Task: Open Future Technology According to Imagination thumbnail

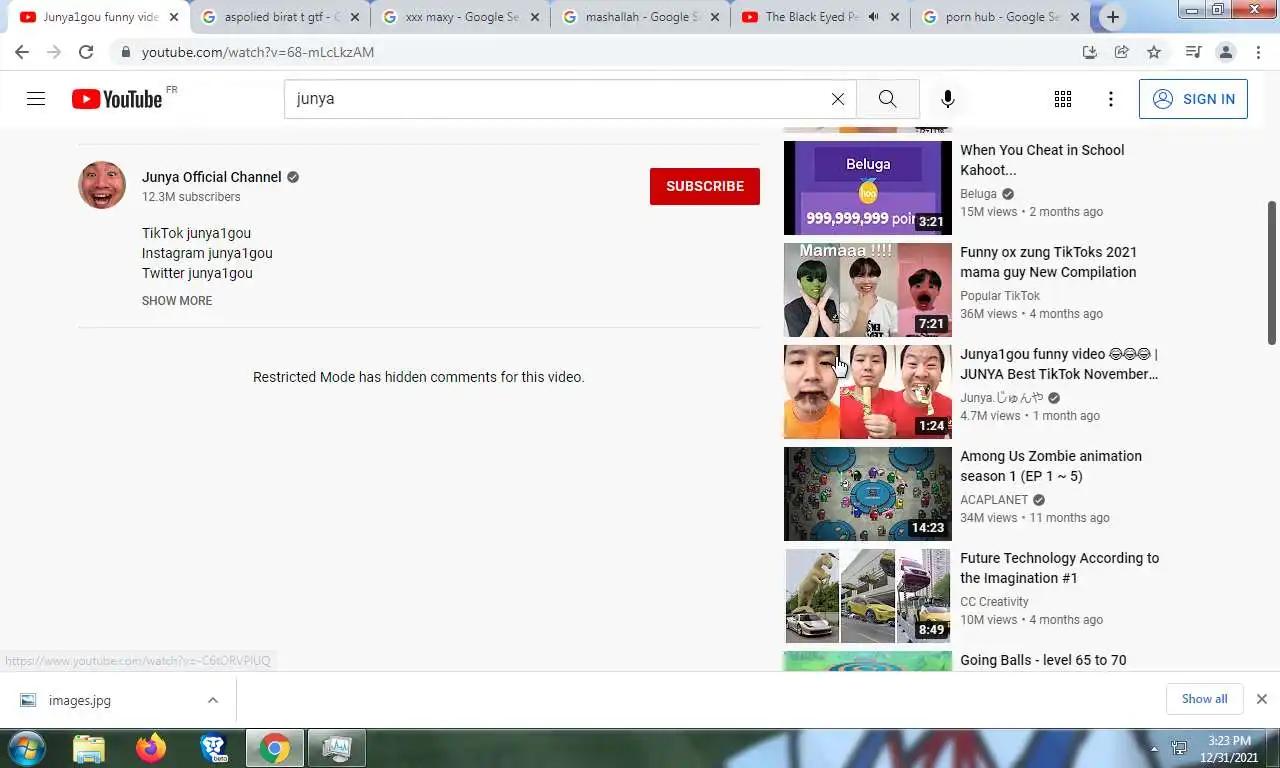Action: tap(868, 596)
